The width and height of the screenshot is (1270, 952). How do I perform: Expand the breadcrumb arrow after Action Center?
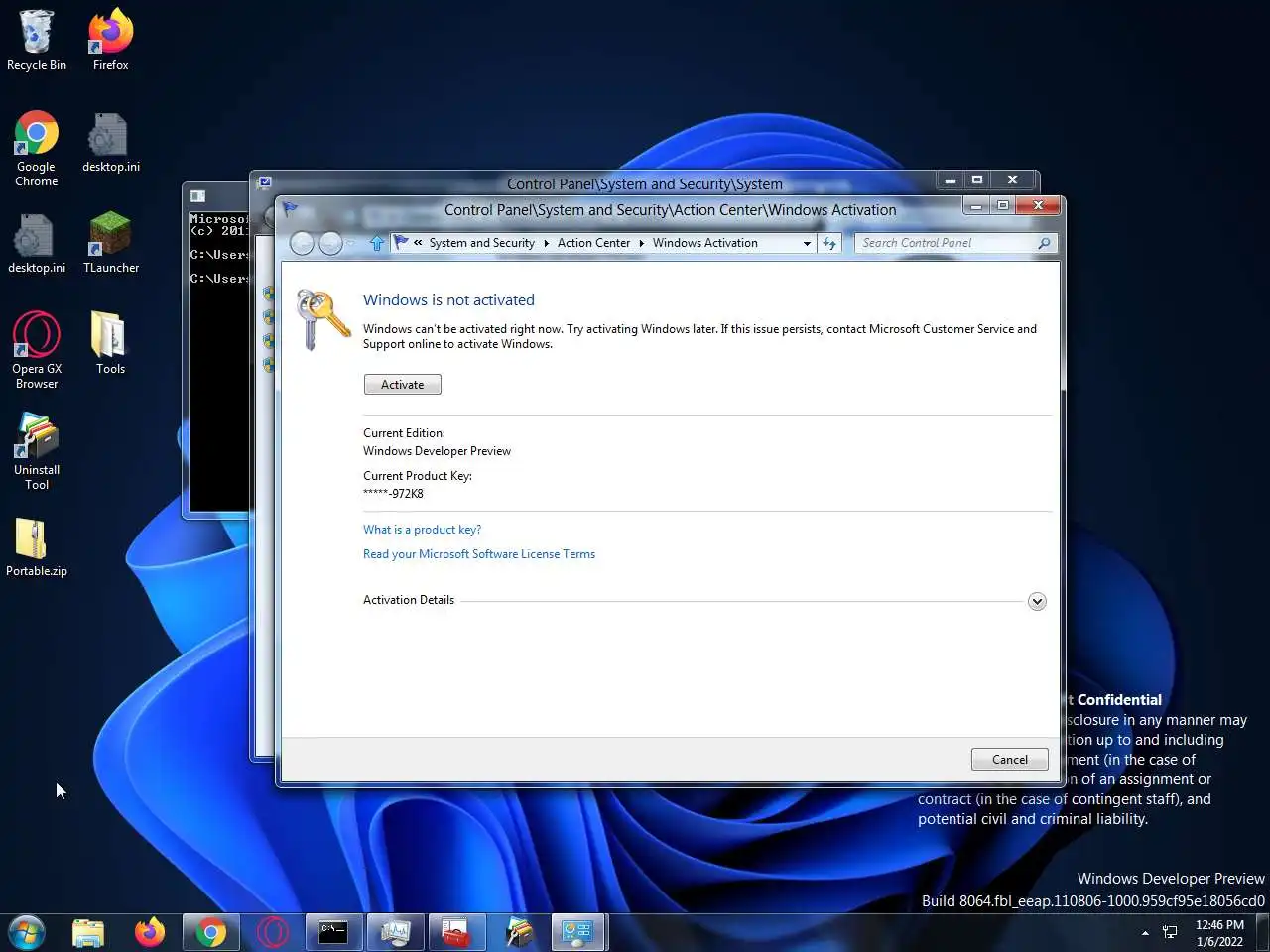click(x=641, y=243)
